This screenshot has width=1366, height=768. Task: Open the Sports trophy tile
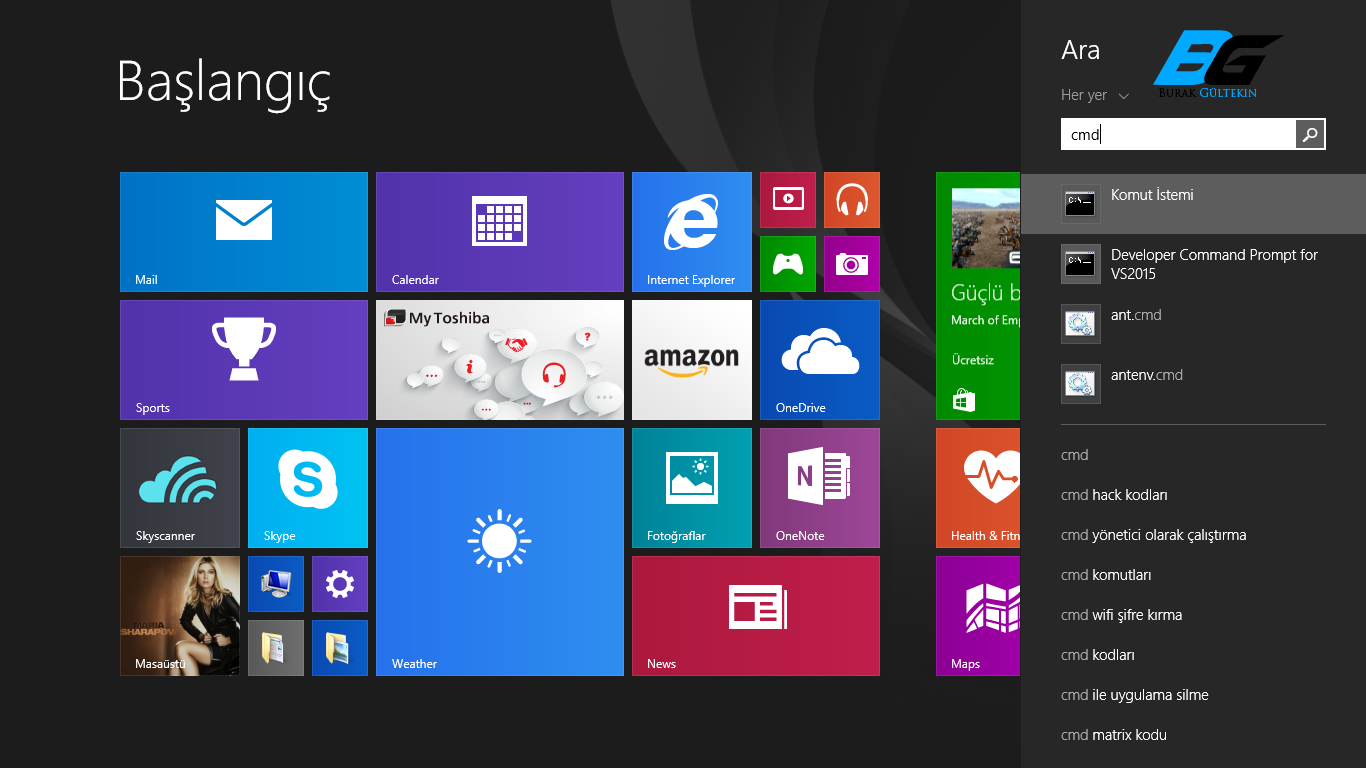point(244,360)
